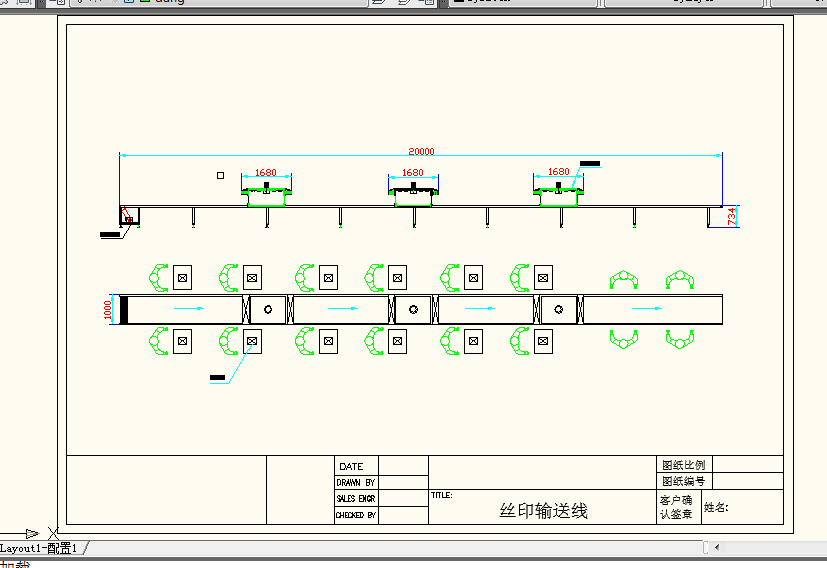Image resolution: width=827 pixels, height=568 pixels.
Task: Click the 图纸编号 label
Action: click(x=684, y=481)
